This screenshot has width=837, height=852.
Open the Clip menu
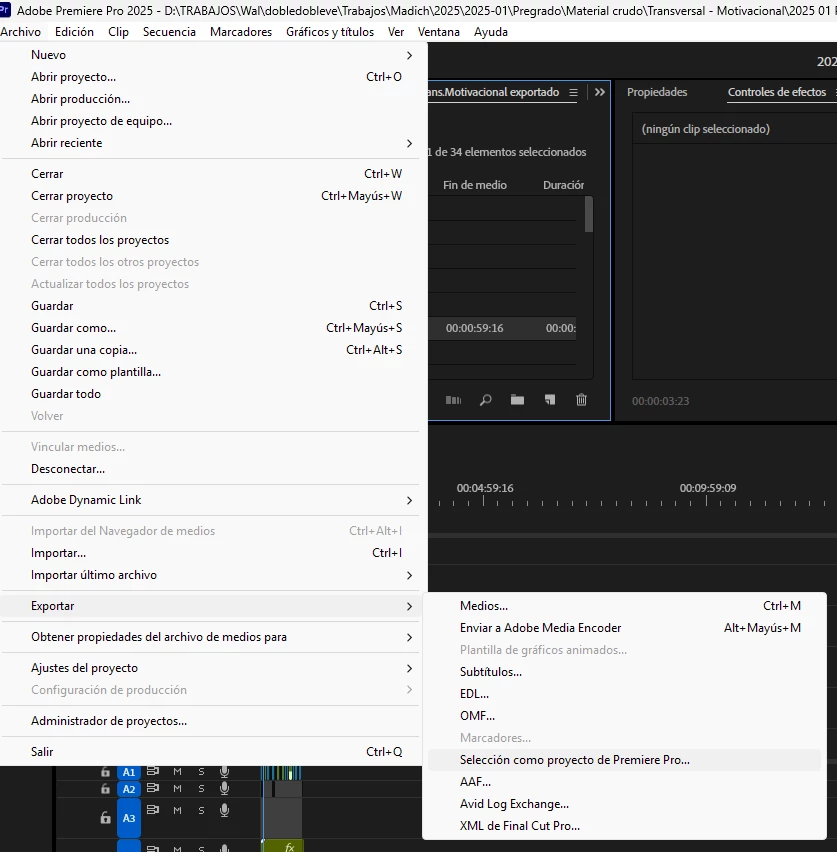pos(118,32)
